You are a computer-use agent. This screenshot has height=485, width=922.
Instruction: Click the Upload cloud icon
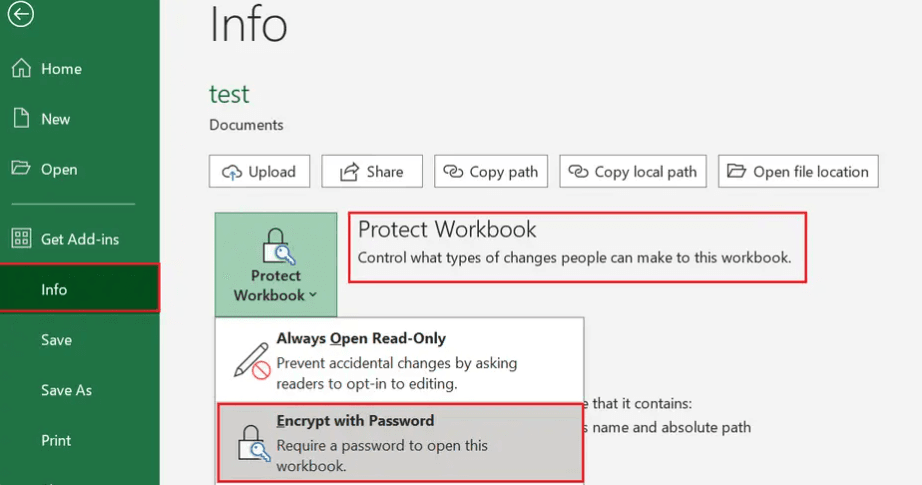coord(231,172)
